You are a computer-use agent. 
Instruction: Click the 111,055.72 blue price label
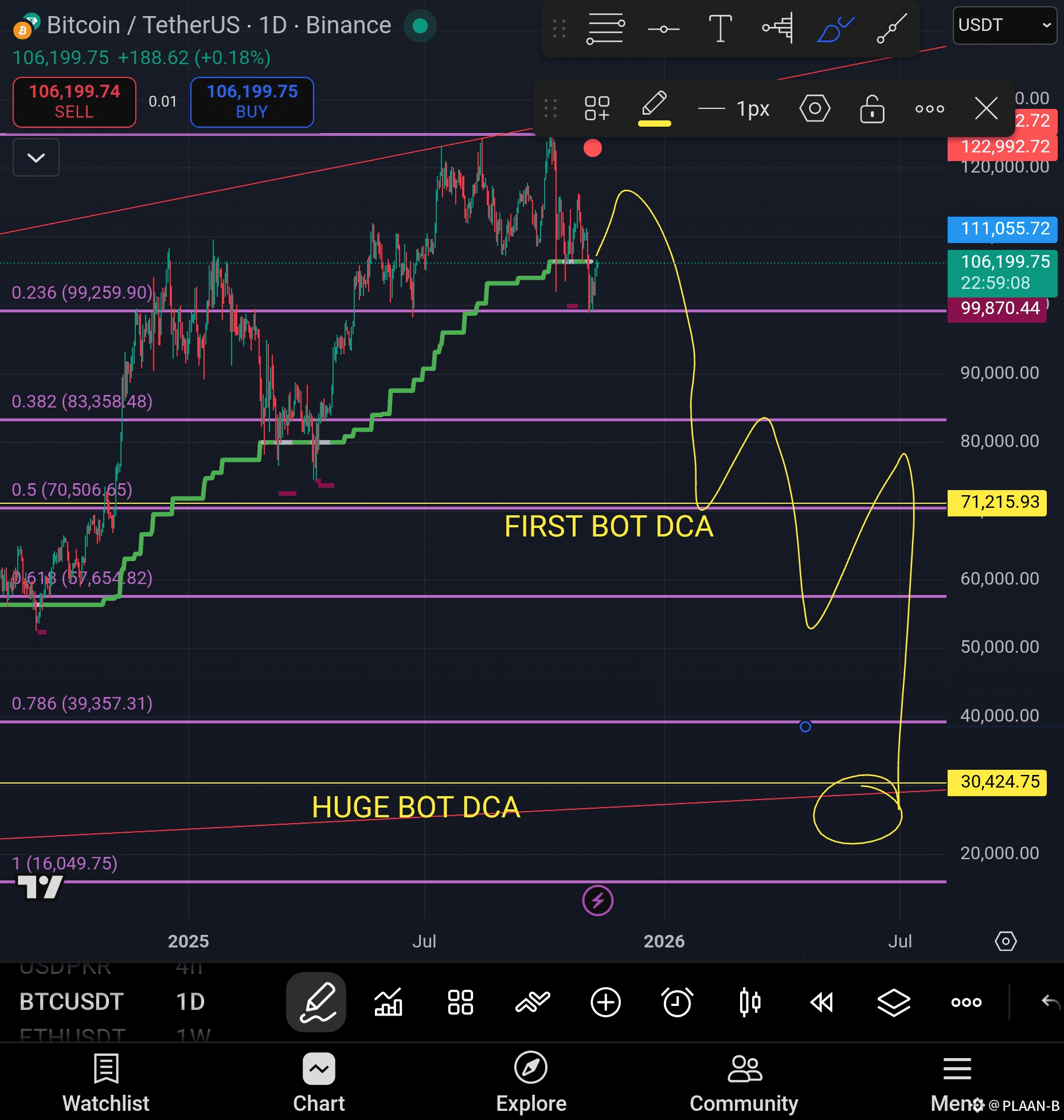(1002, 229)
